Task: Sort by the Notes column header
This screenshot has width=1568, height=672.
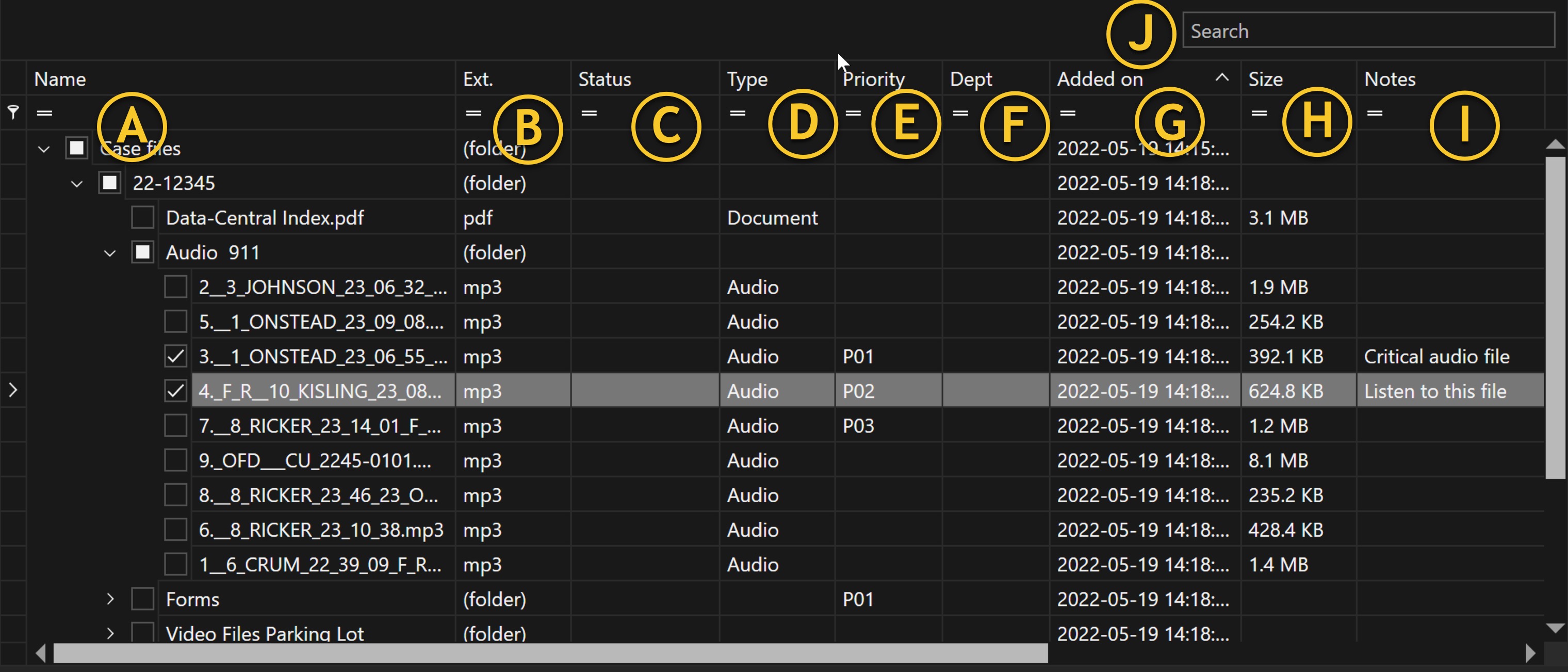Action: click(1450, 78)
